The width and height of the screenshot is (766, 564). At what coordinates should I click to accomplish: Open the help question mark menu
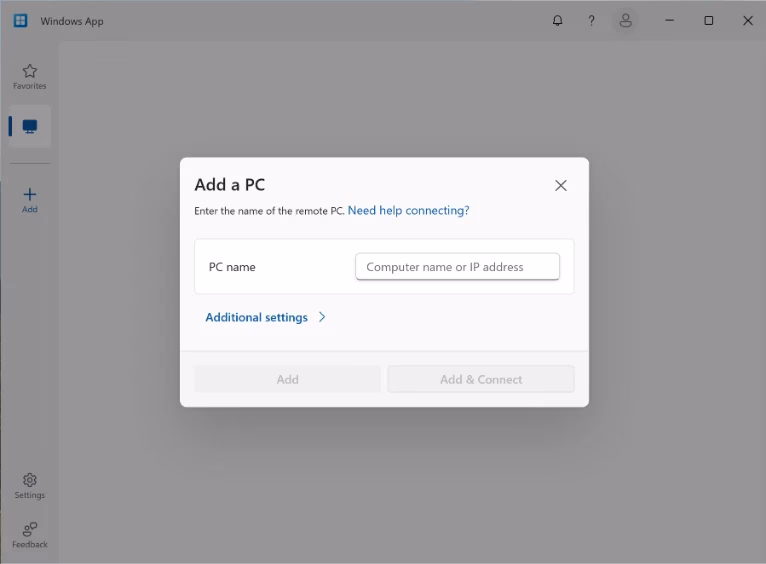tap(591, 21)
